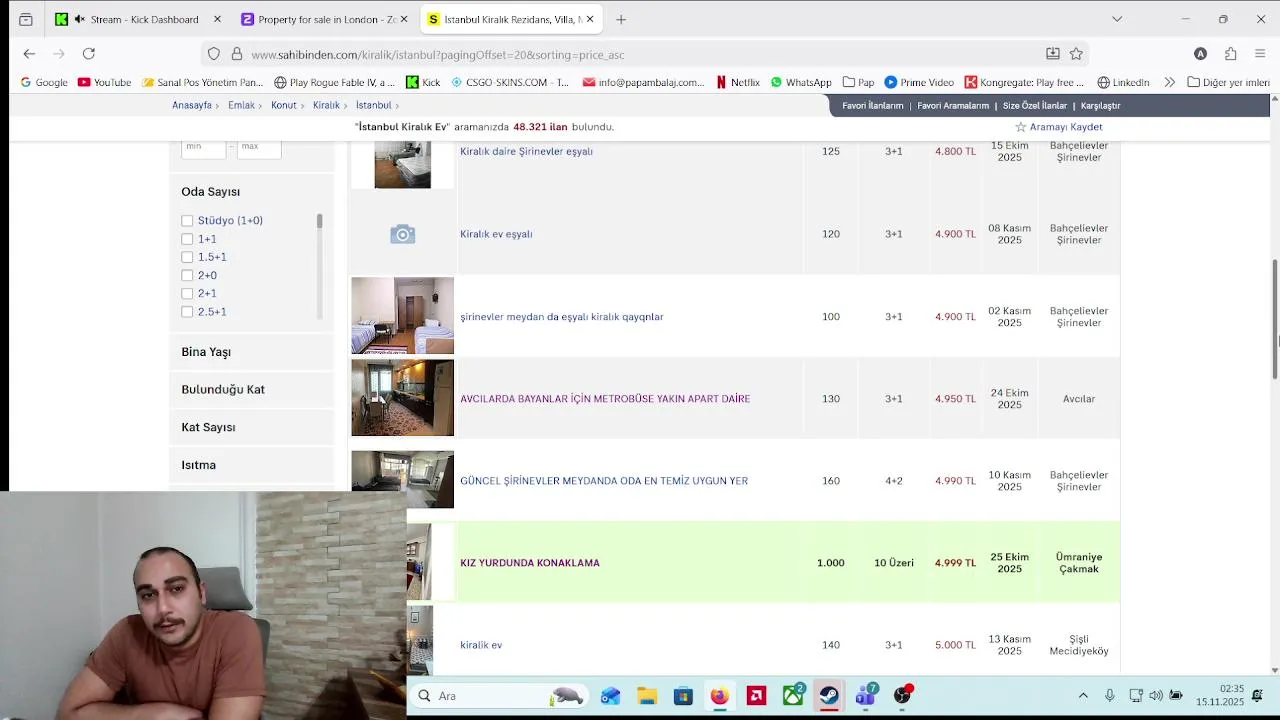This screenshot has height=720, width=1280.
Task: Mute the Kick Dashboard tab audio
Action: [x=79, y=19]
